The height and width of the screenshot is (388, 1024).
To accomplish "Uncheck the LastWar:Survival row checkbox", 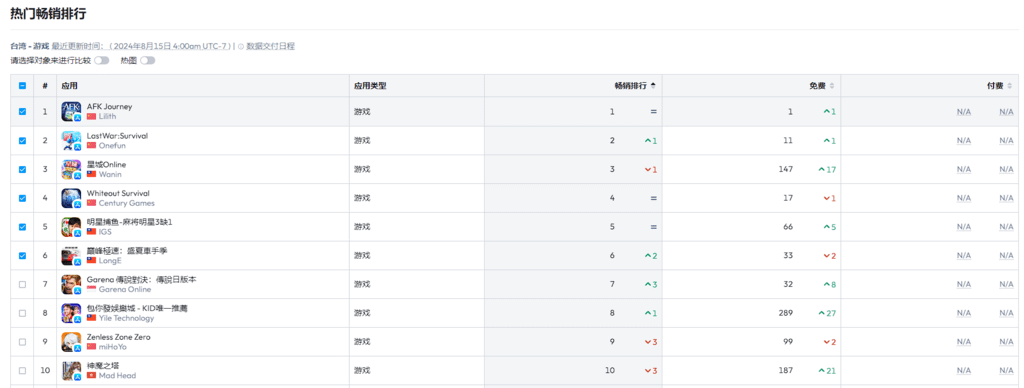I will click(23, 140).
